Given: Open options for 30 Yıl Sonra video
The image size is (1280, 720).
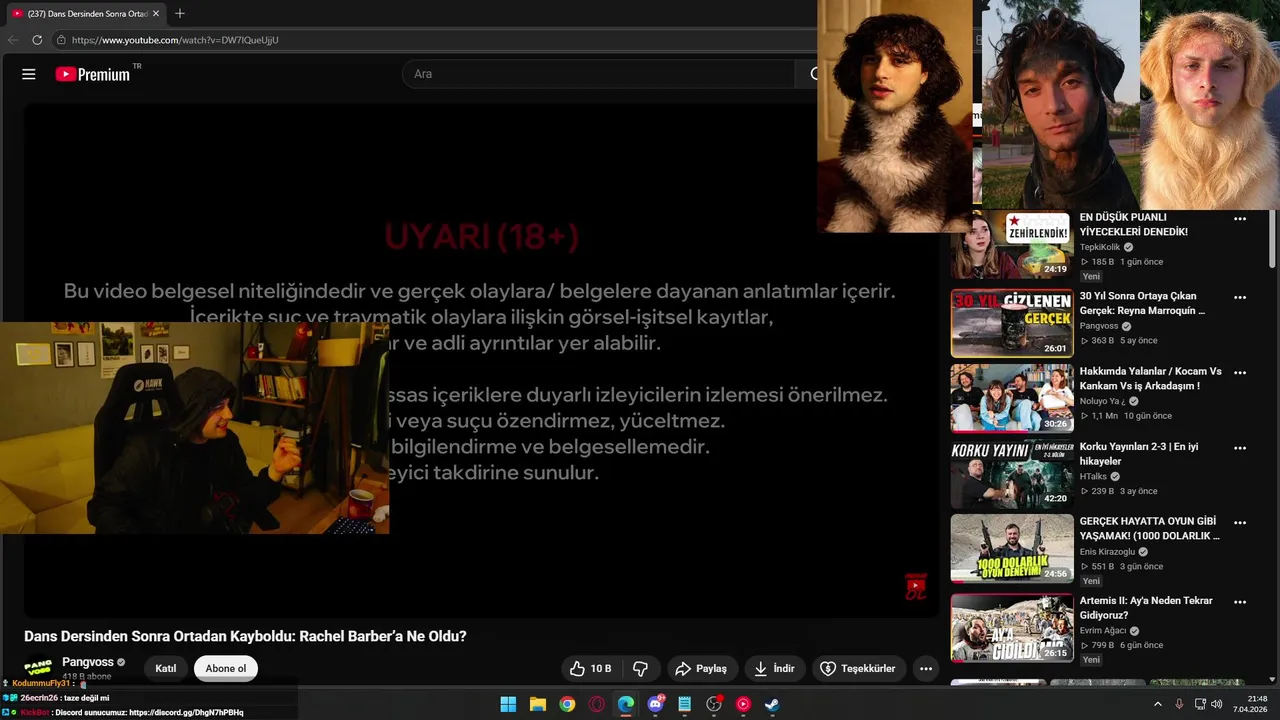Looking at the screenshot, I should [1240, 297].
